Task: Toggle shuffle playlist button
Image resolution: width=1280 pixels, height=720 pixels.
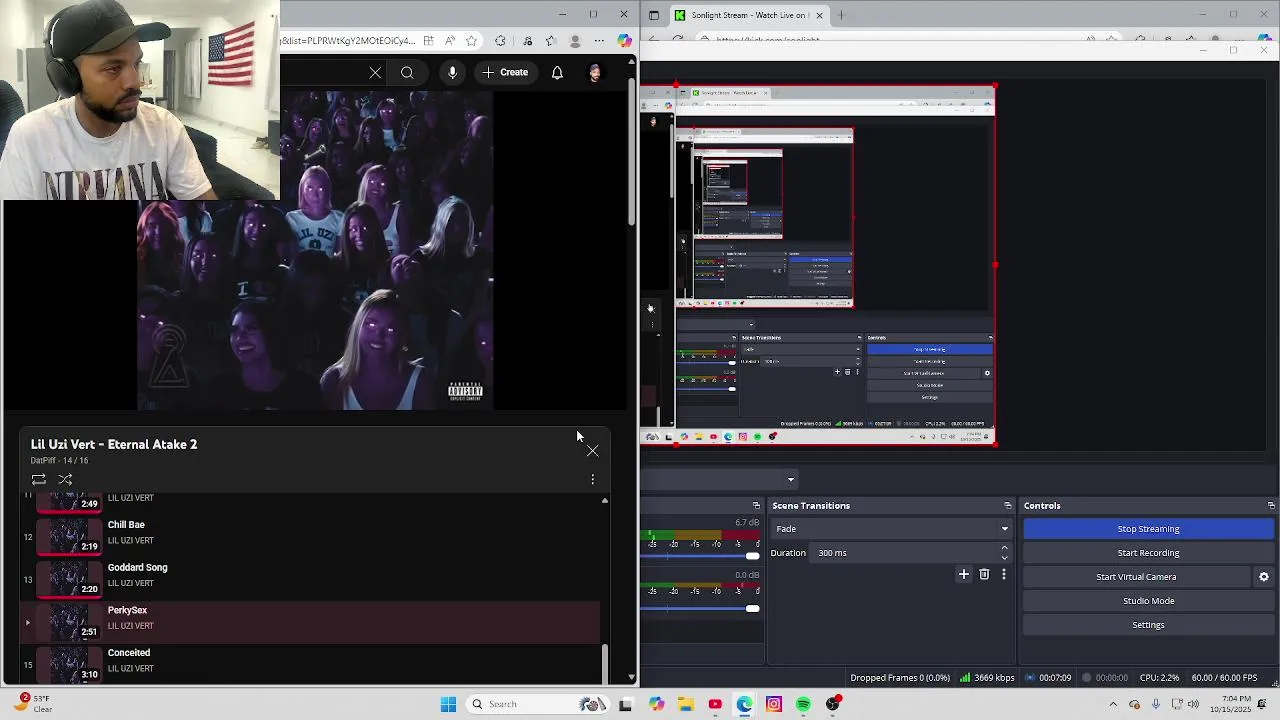Action: click(65, 480)
